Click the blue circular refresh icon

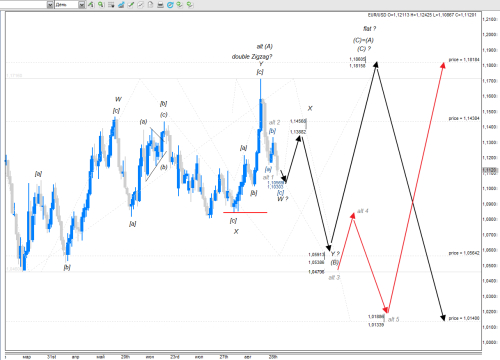tap(170, 5)
